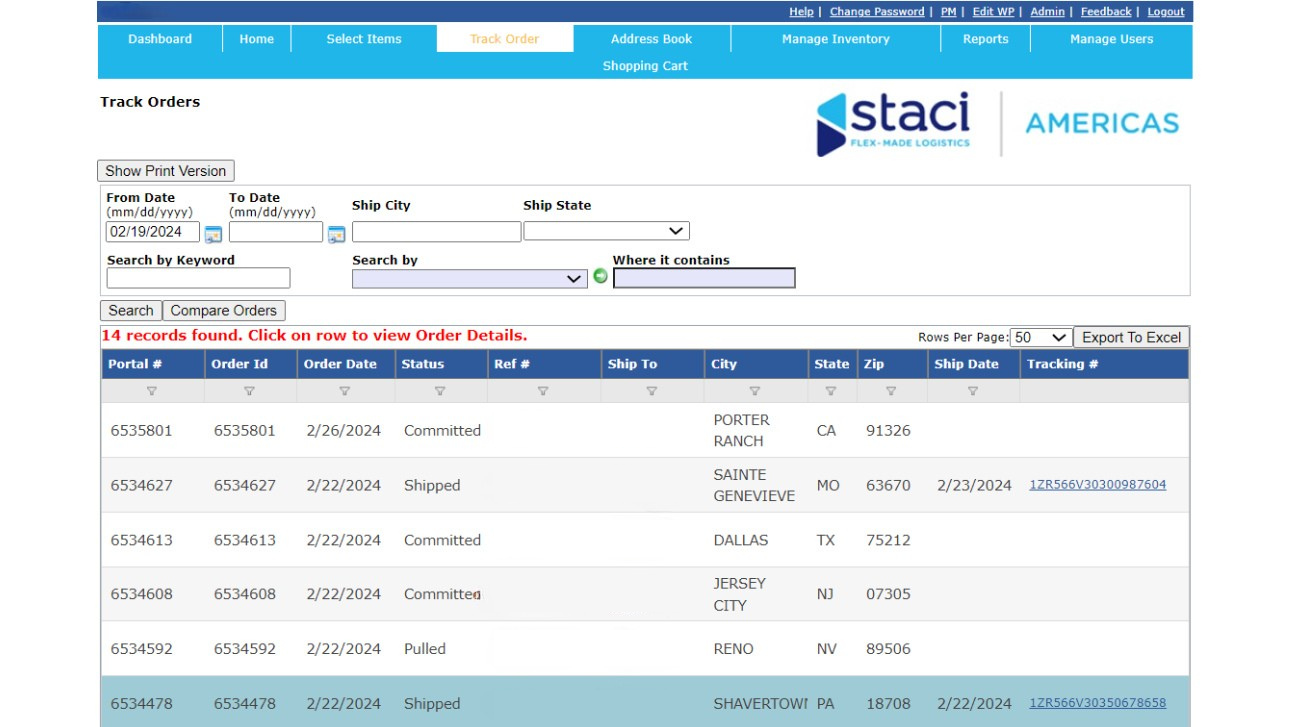Click the green go arrow beside Search by

tap(600, 276)
